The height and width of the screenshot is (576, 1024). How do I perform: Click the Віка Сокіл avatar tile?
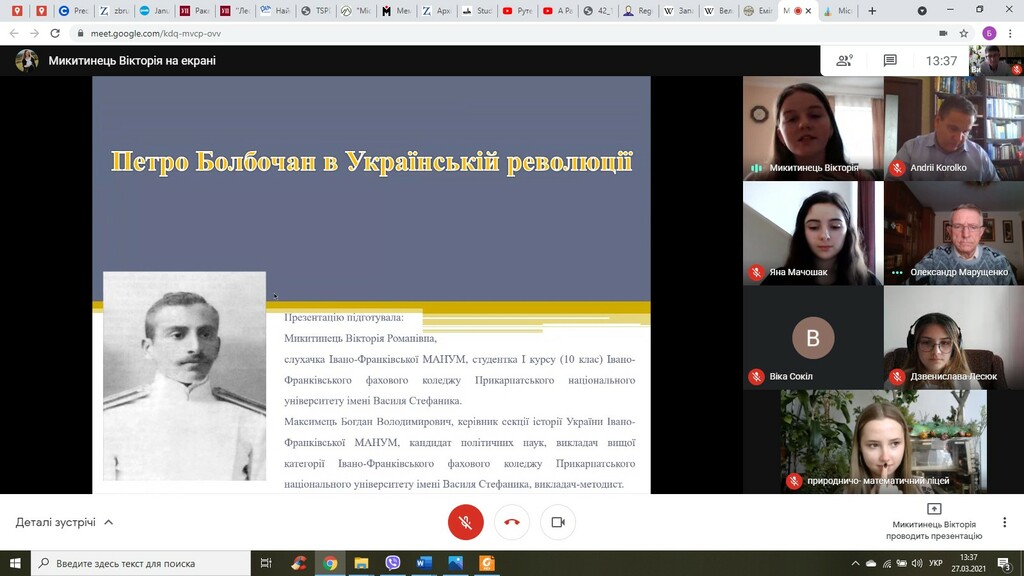click(x=812, y=338)
